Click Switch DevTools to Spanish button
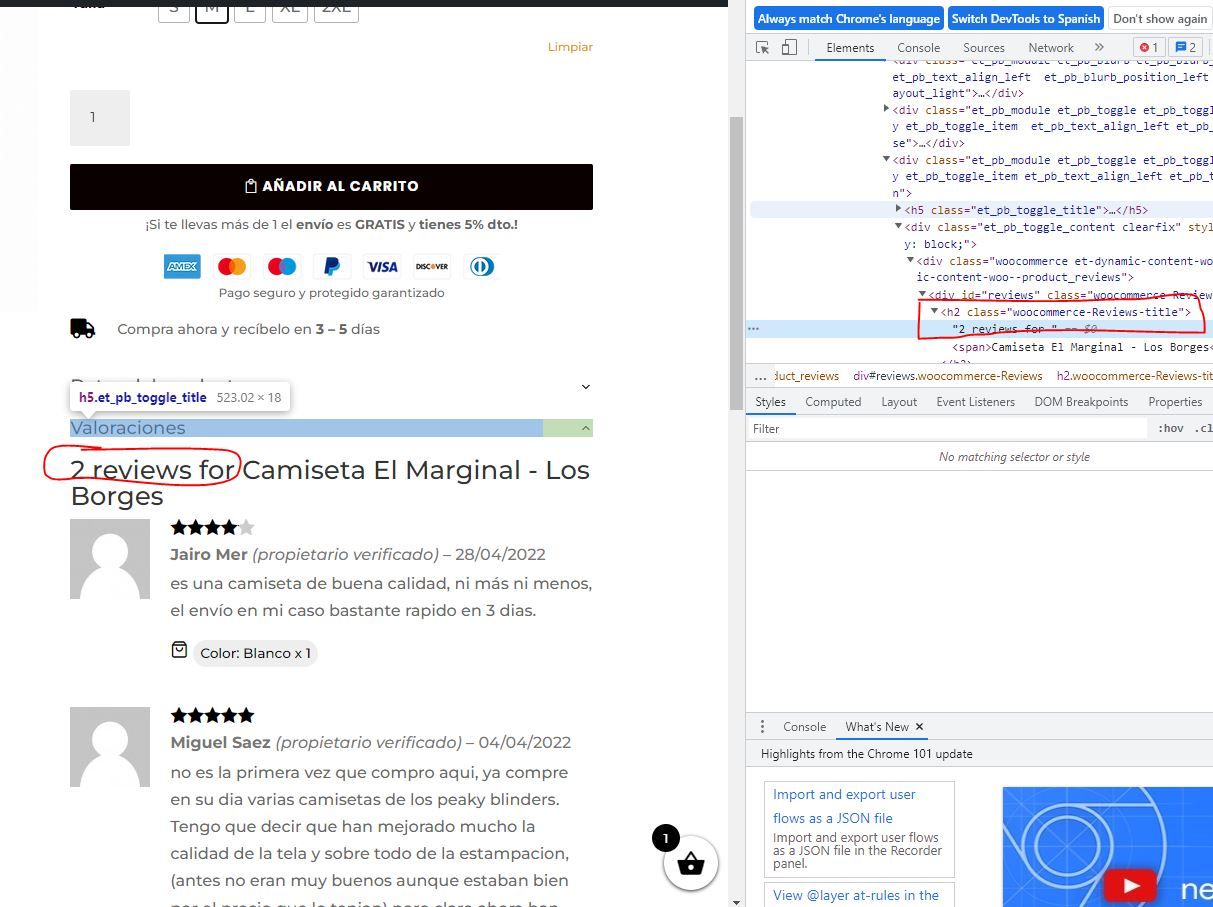The height and width of the screenshot is (907, 1213). pos(1026,18)
